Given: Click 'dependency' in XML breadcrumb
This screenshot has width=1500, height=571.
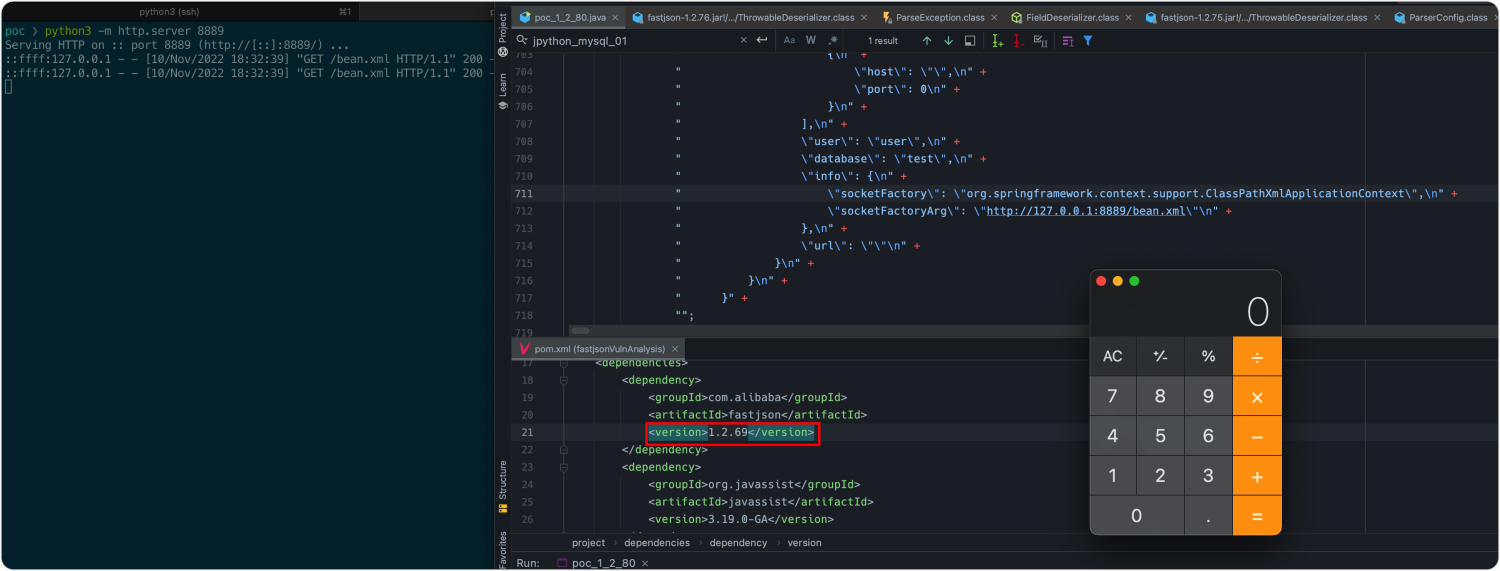Looking at the screenshot, I should pyautogui.click(x=738, y=542).
